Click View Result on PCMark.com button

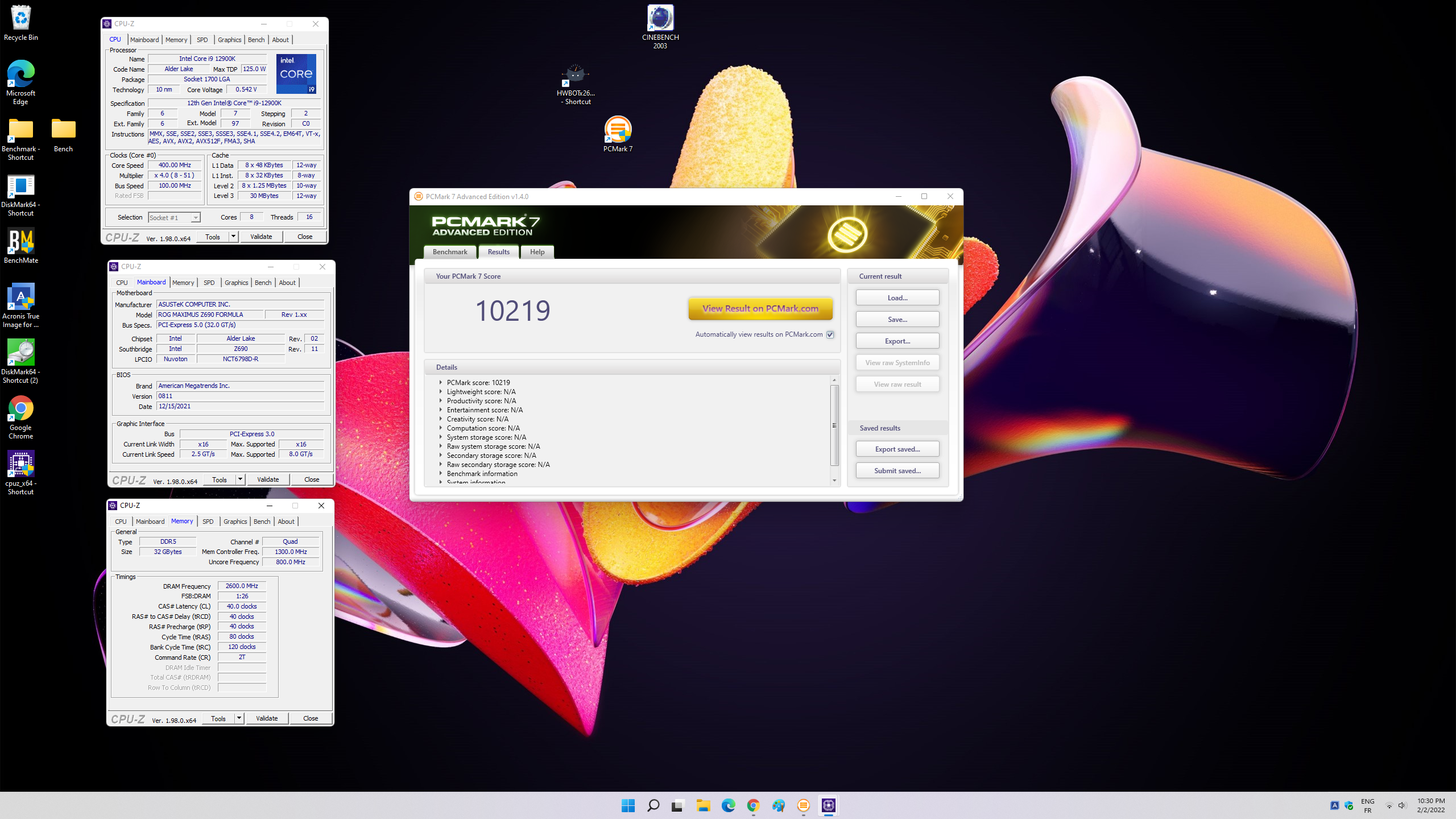[760, 309]
